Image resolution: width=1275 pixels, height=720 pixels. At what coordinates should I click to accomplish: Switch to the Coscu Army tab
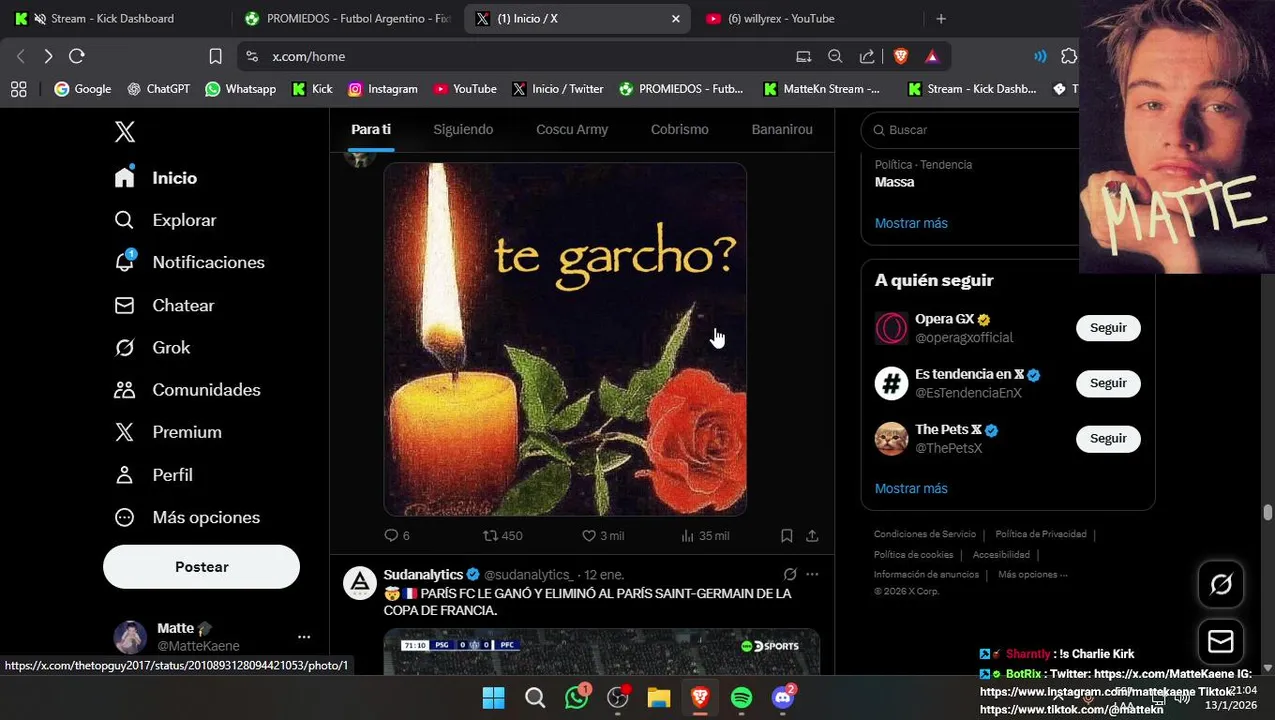coord(572,130)
